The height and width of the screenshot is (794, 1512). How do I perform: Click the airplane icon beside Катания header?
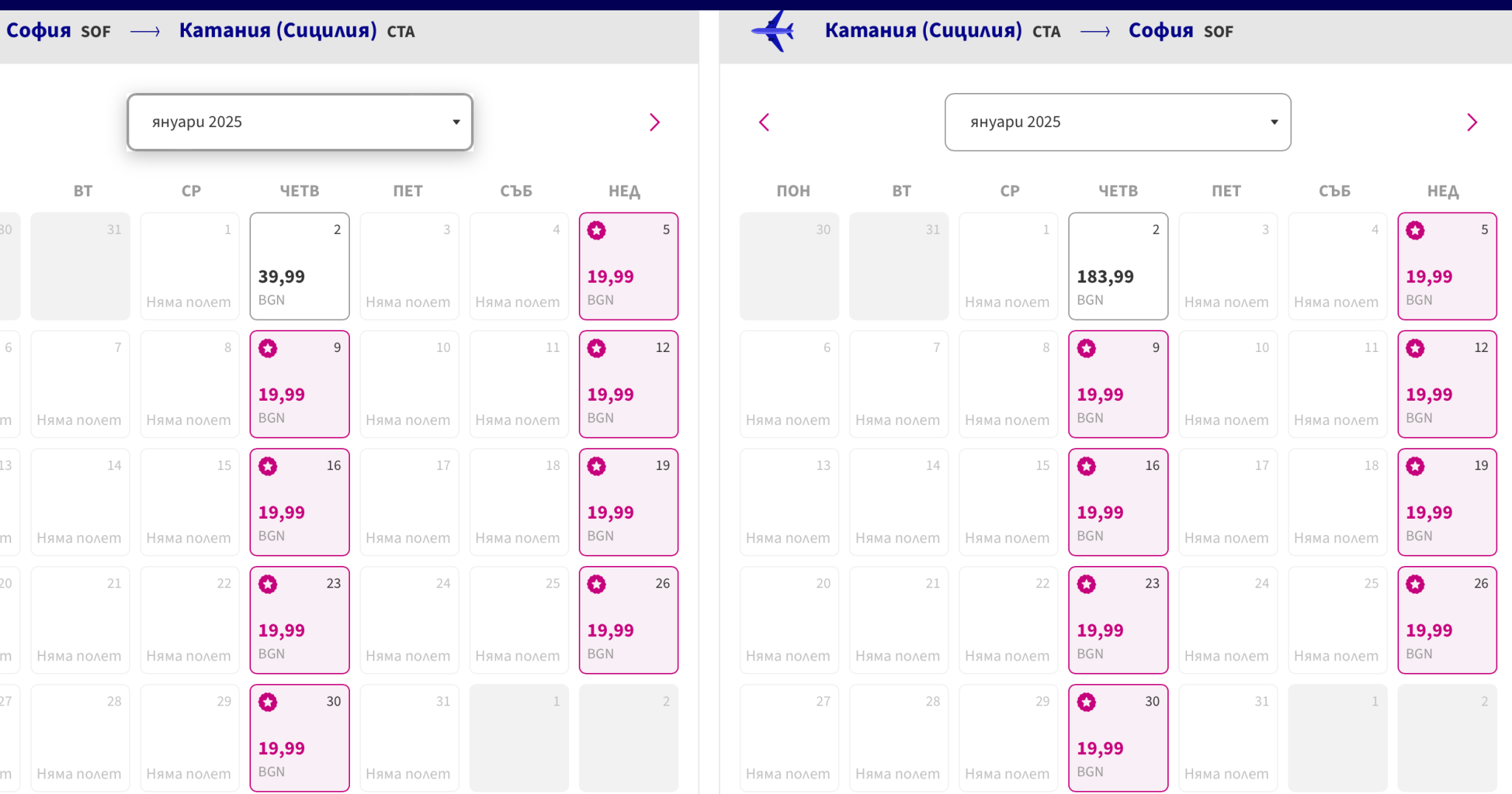click(x=773, y=32)
